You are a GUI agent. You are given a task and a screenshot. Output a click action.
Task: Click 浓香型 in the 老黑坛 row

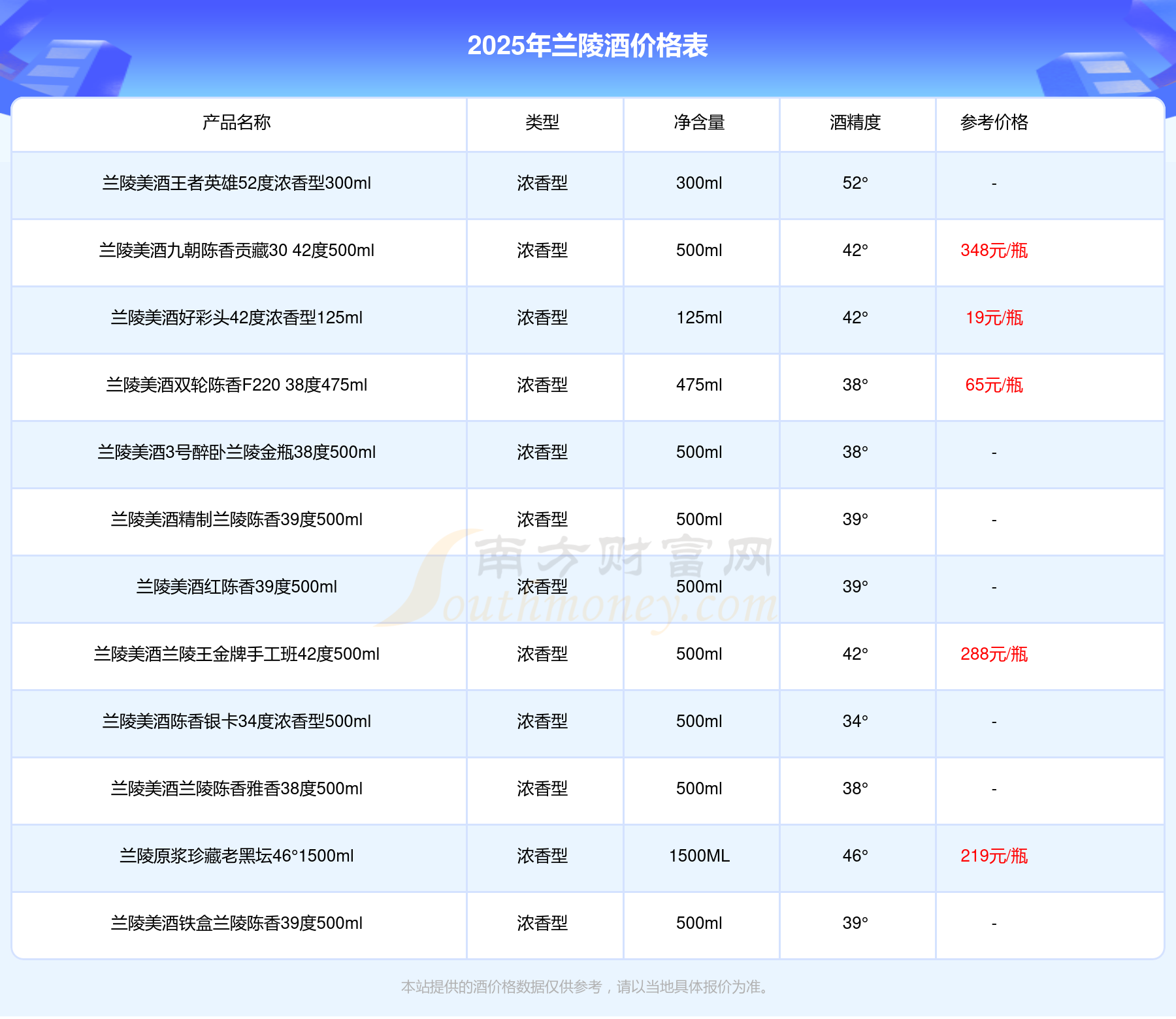click(542, 856)
